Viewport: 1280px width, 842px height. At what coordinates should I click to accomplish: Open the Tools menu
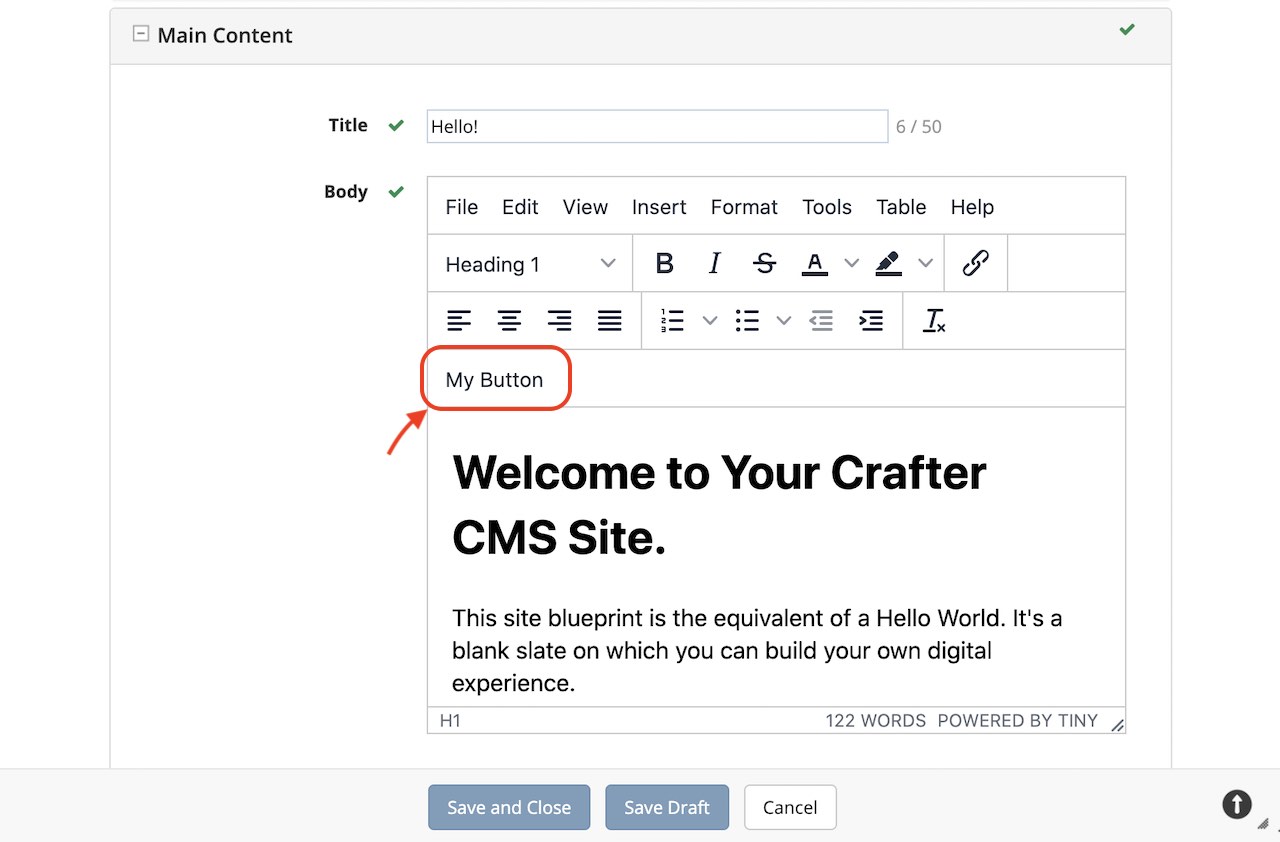(x=827, y=207)
